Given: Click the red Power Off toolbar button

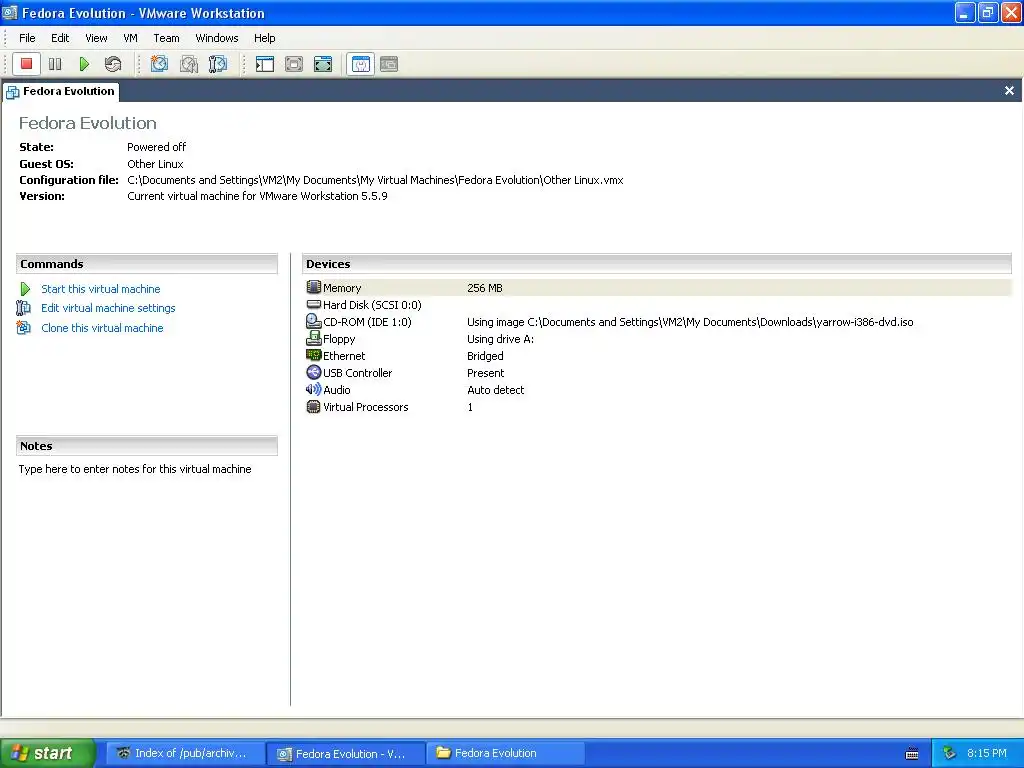Looking at the screenshot, I should tap(26, 64).
